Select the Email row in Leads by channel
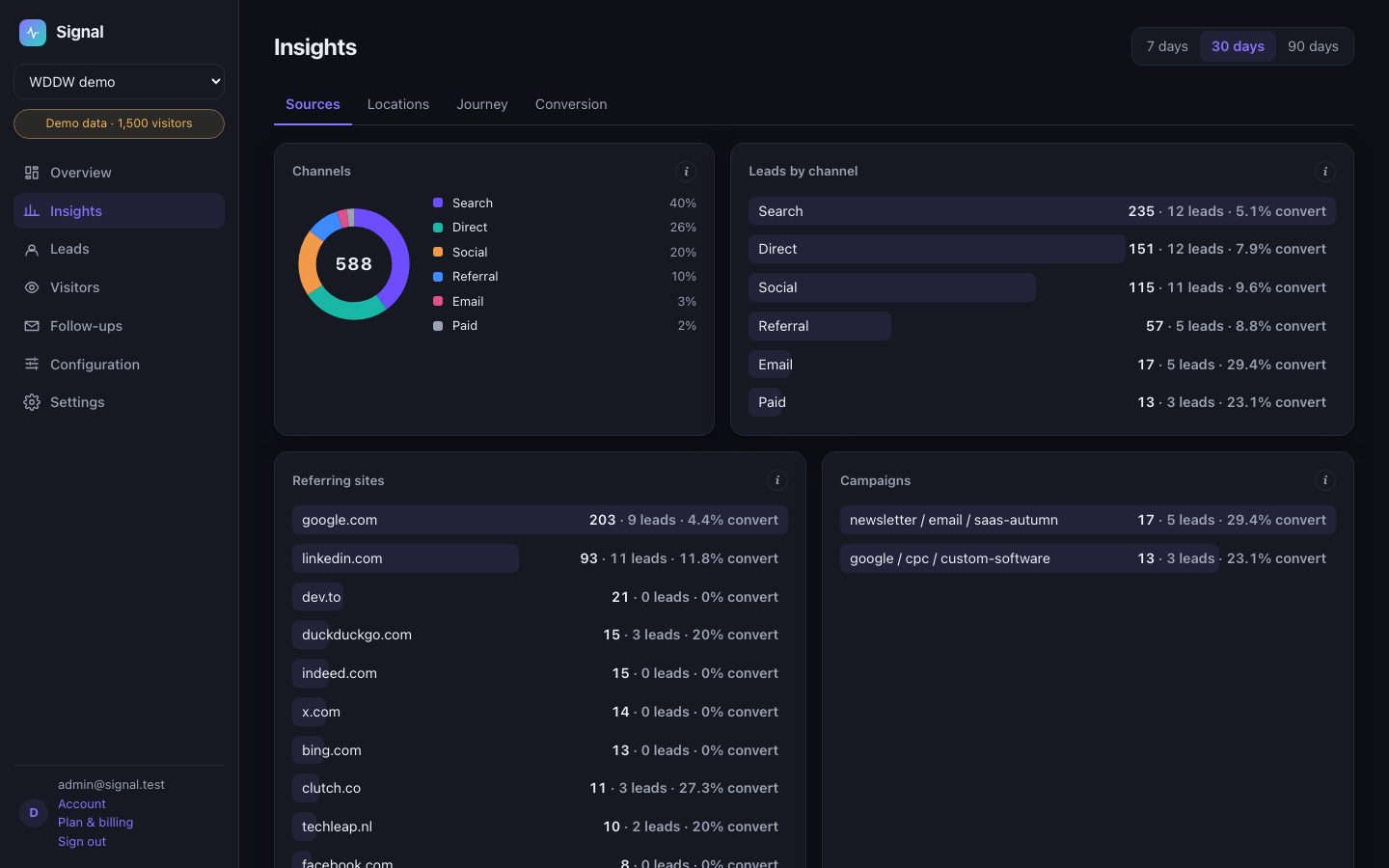The image size is (1389, 868). tap(1042, 365)
